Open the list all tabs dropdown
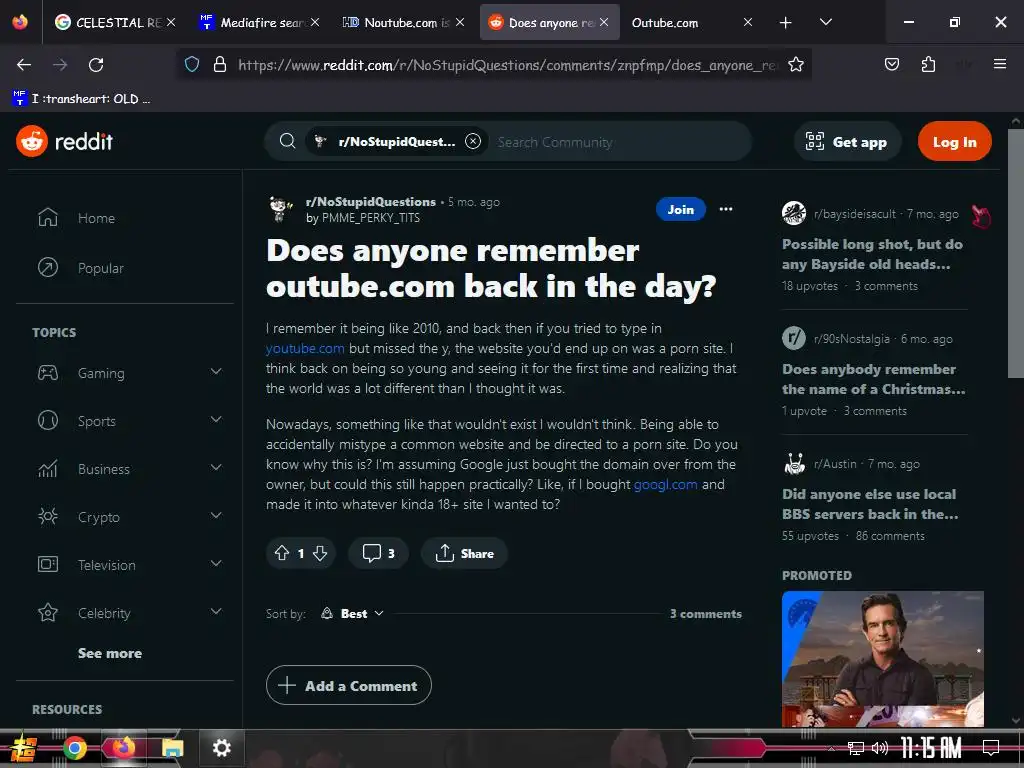Image resolution: width=1024 pixels, height=768 pixels. tap(825, 22)
